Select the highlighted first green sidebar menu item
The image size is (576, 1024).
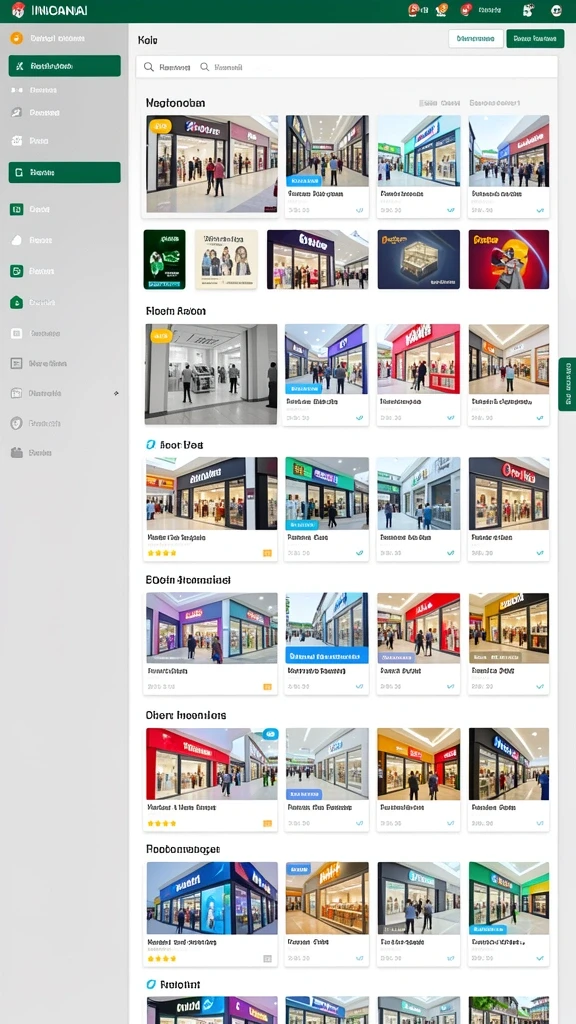pyautogui.click(x=65, y=66)
